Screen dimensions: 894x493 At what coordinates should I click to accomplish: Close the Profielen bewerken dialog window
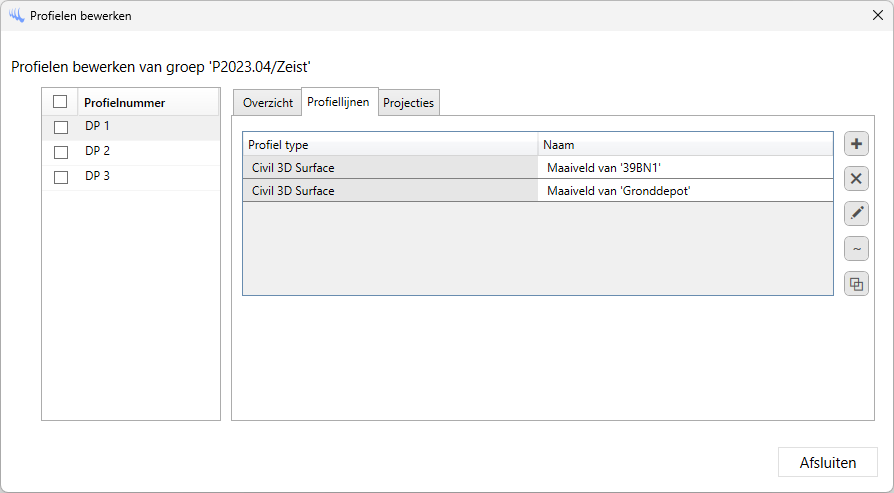(877, 16)
